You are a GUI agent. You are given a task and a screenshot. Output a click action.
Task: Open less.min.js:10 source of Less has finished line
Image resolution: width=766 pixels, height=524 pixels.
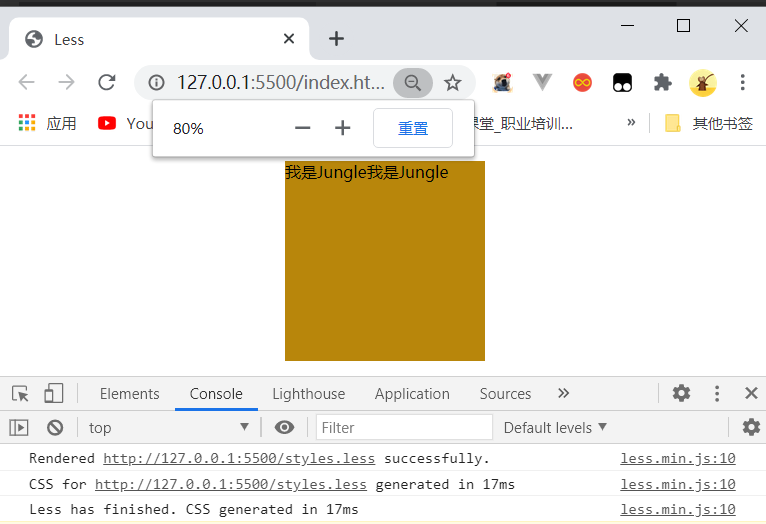point(678,509)
